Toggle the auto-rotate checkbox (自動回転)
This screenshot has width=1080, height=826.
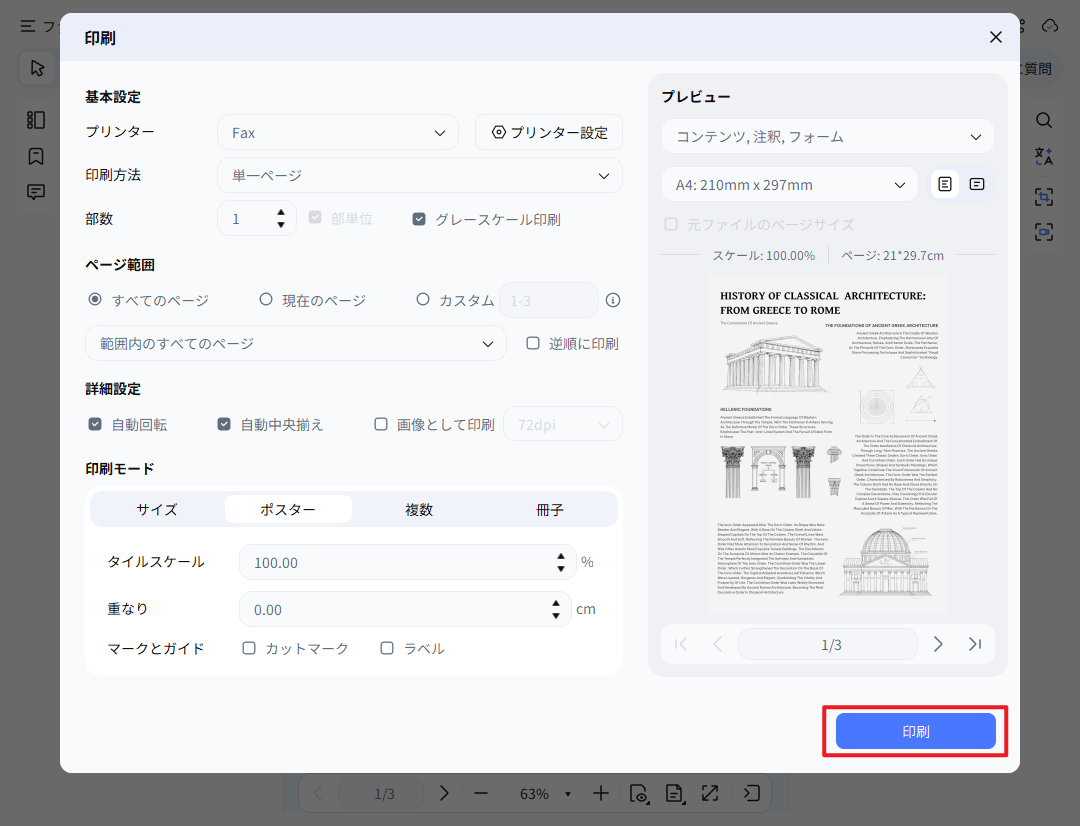pyautogui.click(x=95, y=424)
